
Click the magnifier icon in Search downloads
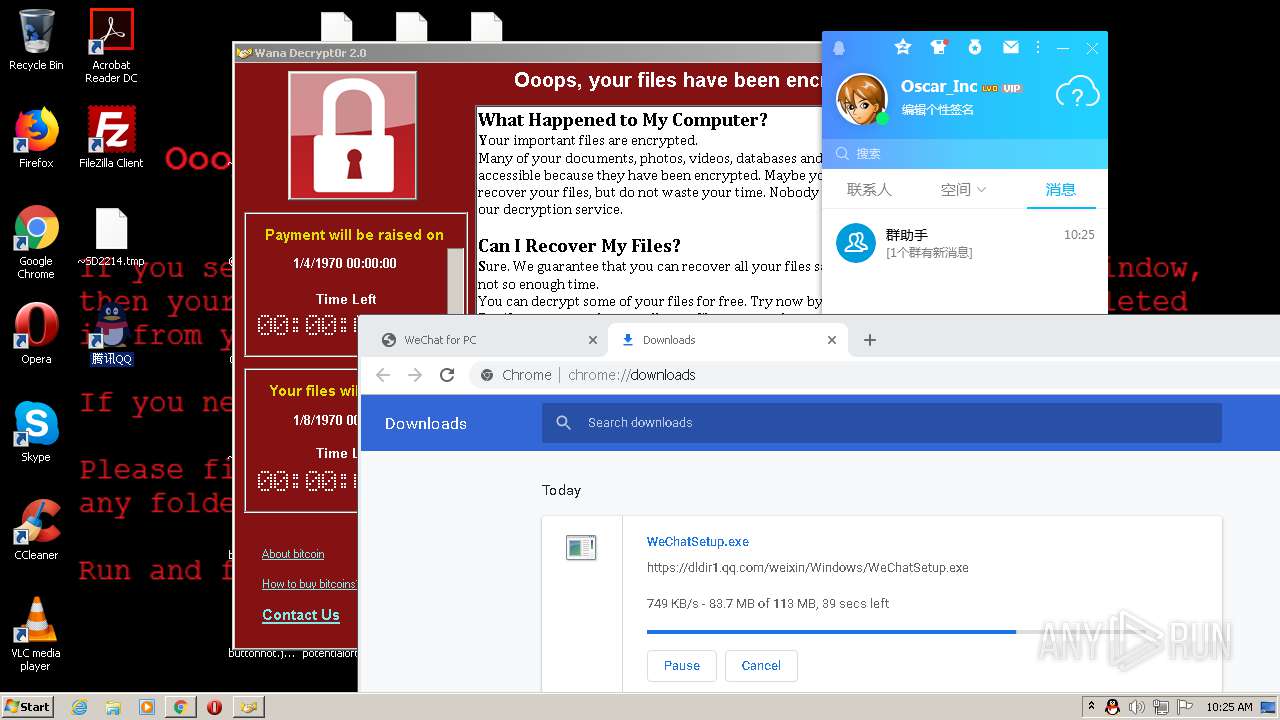tap(564, 423)
